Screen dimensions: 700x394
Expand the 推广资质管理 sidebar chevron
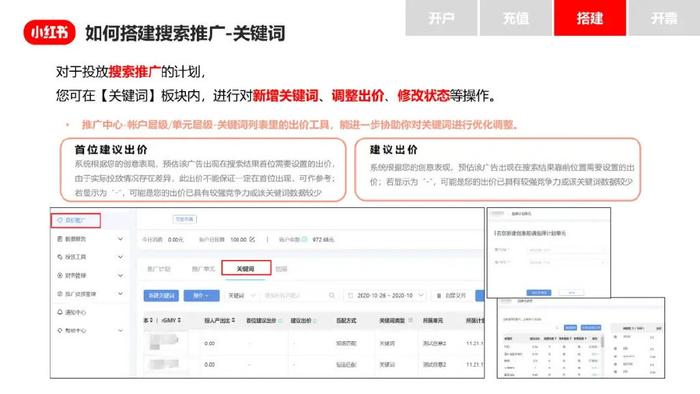point(121,294)
